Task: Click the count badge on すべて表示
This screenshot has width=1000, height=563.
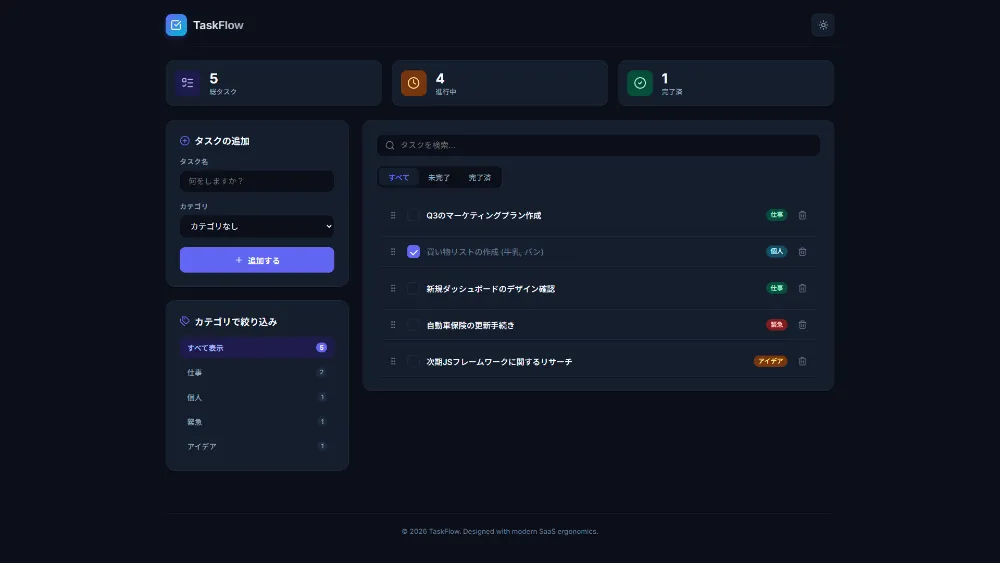Action: [x=321, y=347]
